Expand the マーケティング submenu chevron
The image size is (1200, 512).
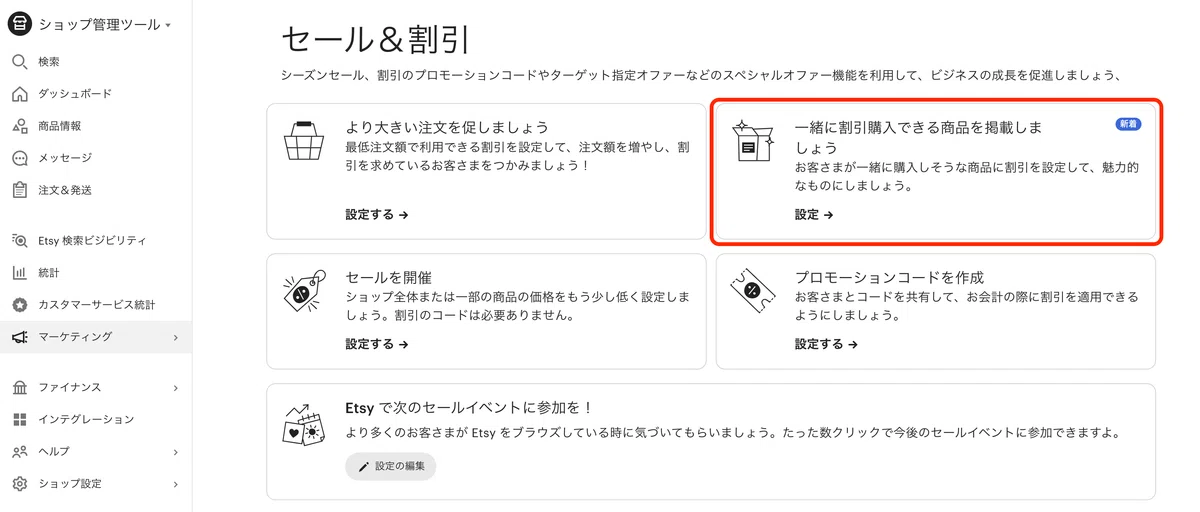175,338
